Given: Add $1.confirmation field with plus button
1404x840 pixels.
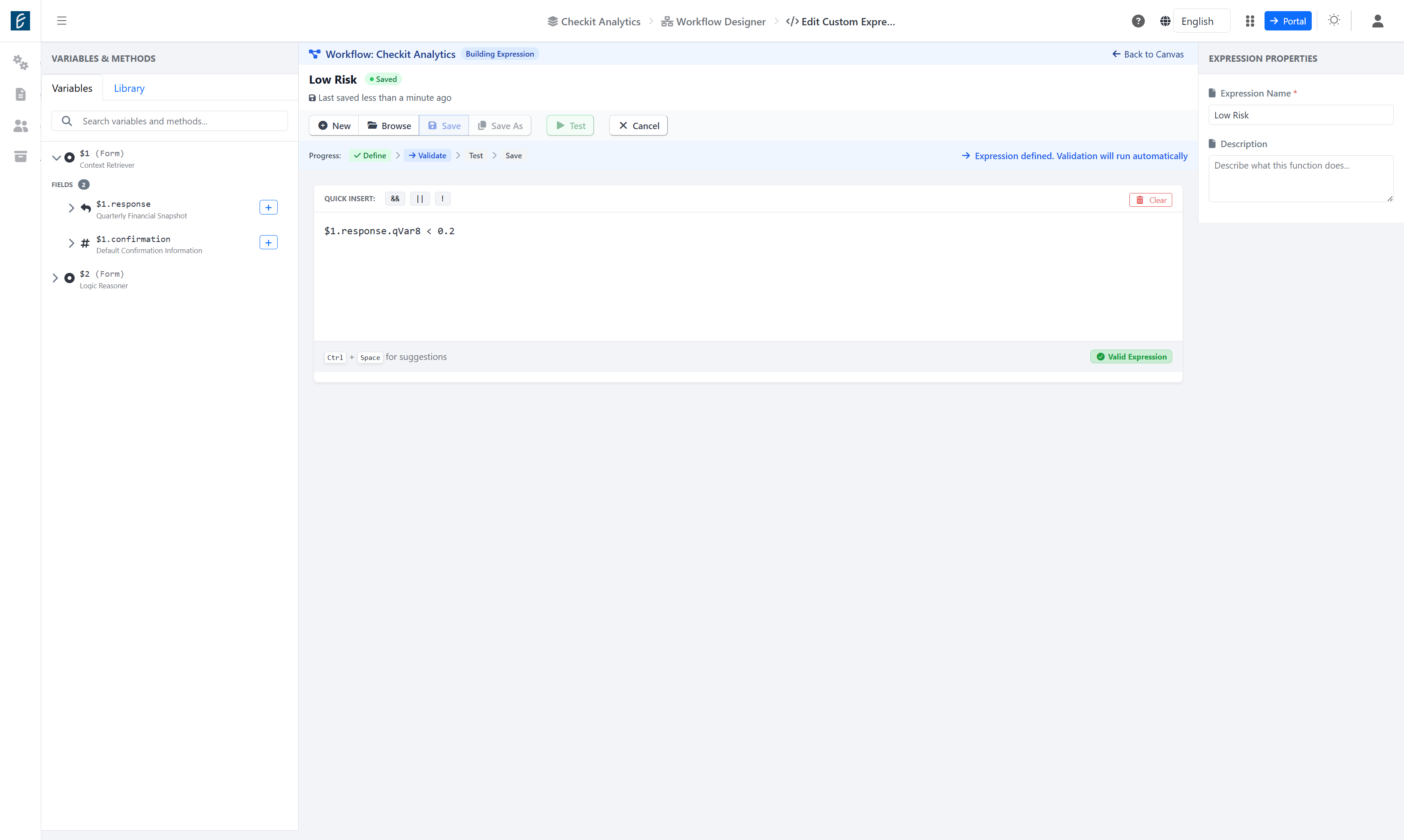Looking at the screenshot, I should pos(268,242).
